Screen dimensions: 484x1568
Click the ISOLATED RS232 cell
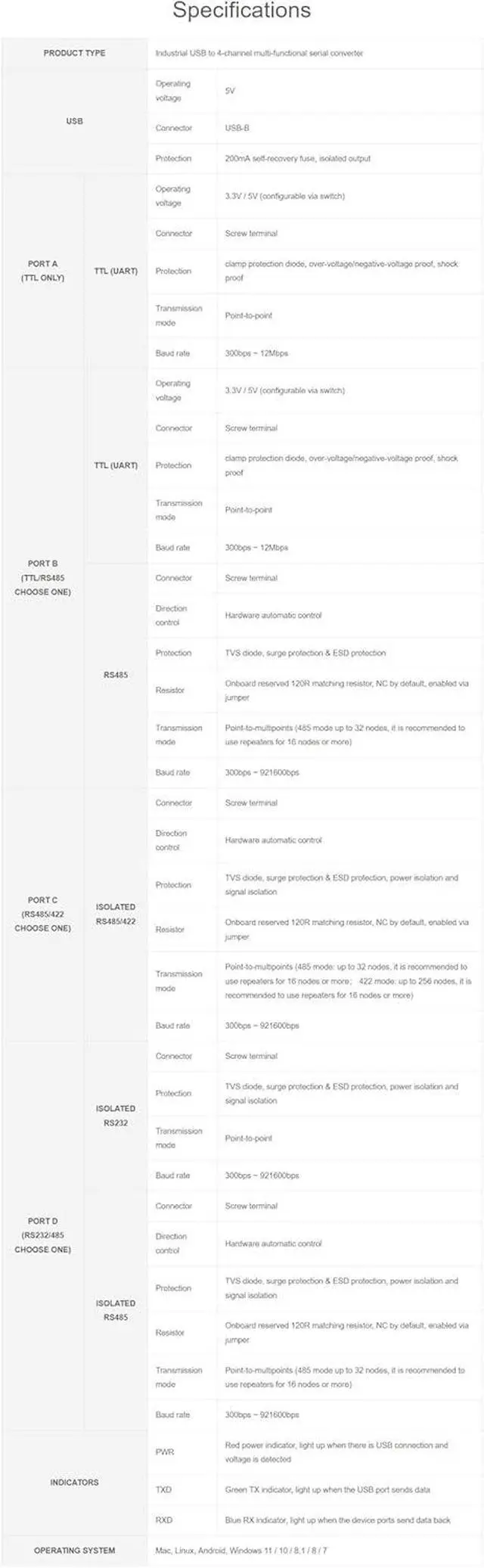tap(116, 1116)
